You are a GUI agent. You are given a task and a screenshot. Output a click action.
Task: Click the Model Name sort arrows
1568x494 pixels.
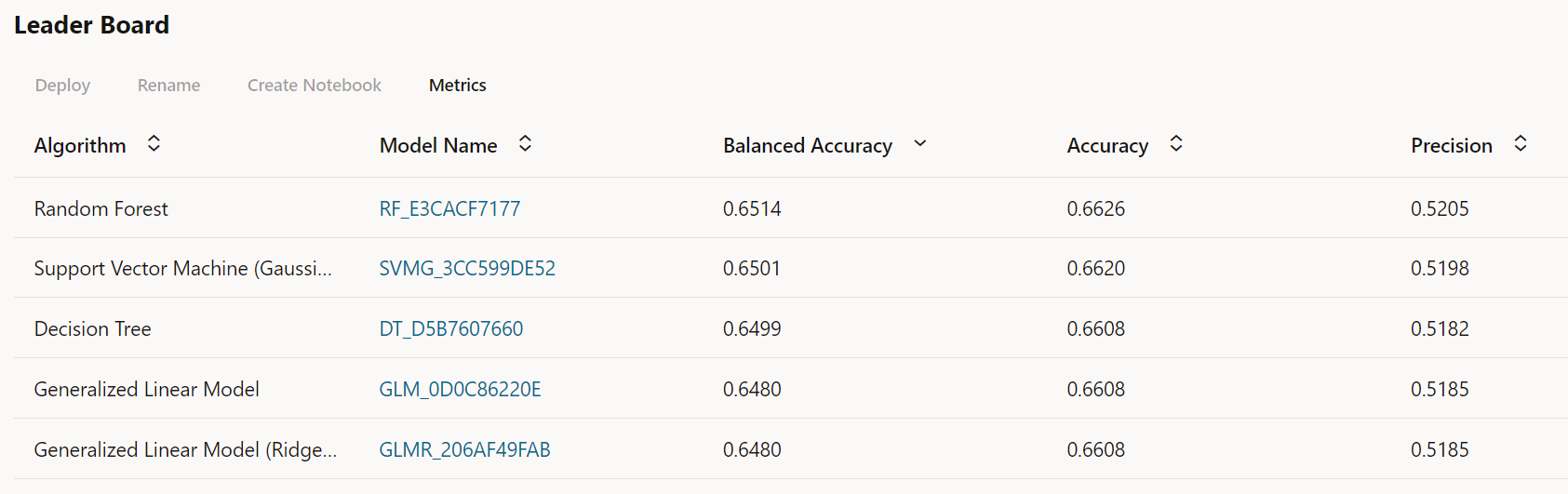pyautogui.click(x=525, y=144)
